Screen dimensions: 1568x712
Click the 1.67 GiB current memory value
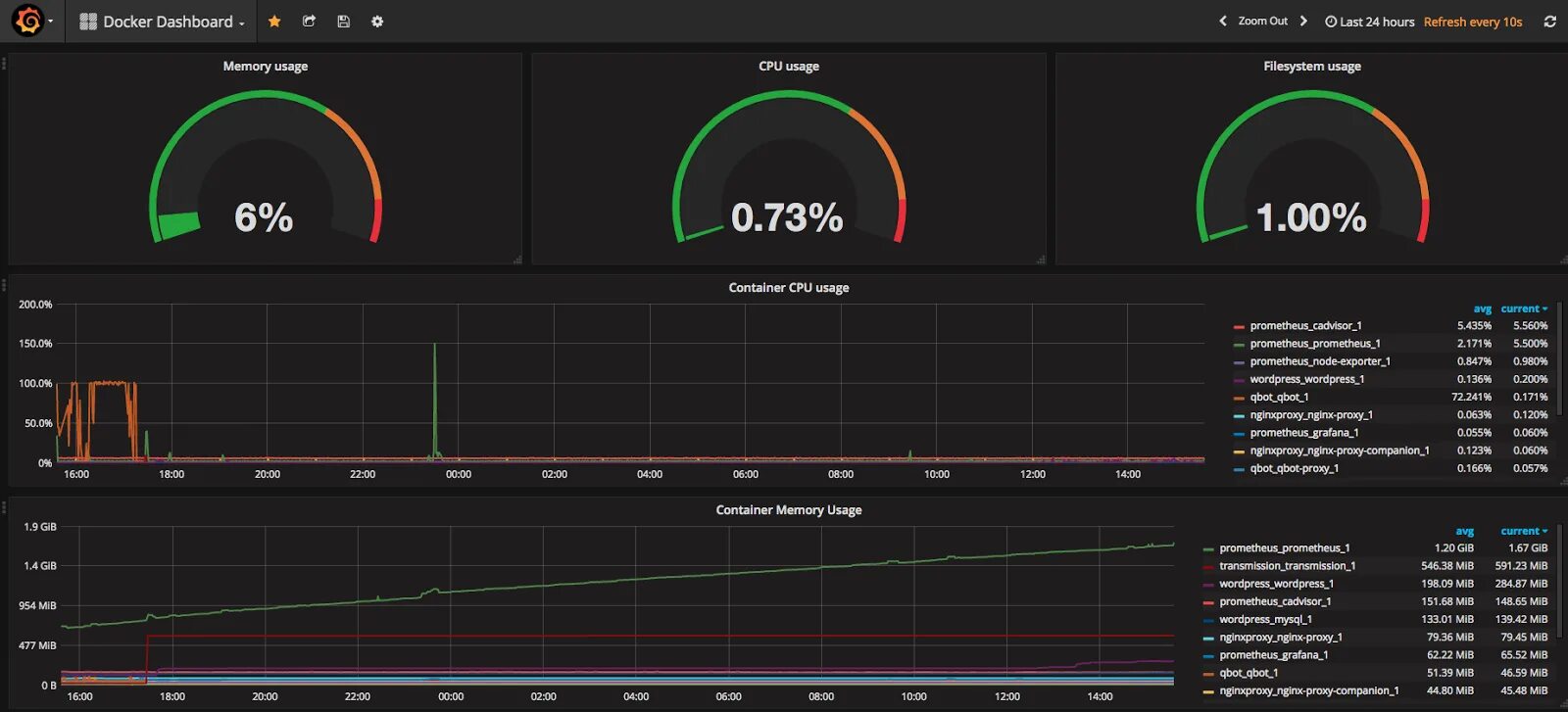point(1528,547)
